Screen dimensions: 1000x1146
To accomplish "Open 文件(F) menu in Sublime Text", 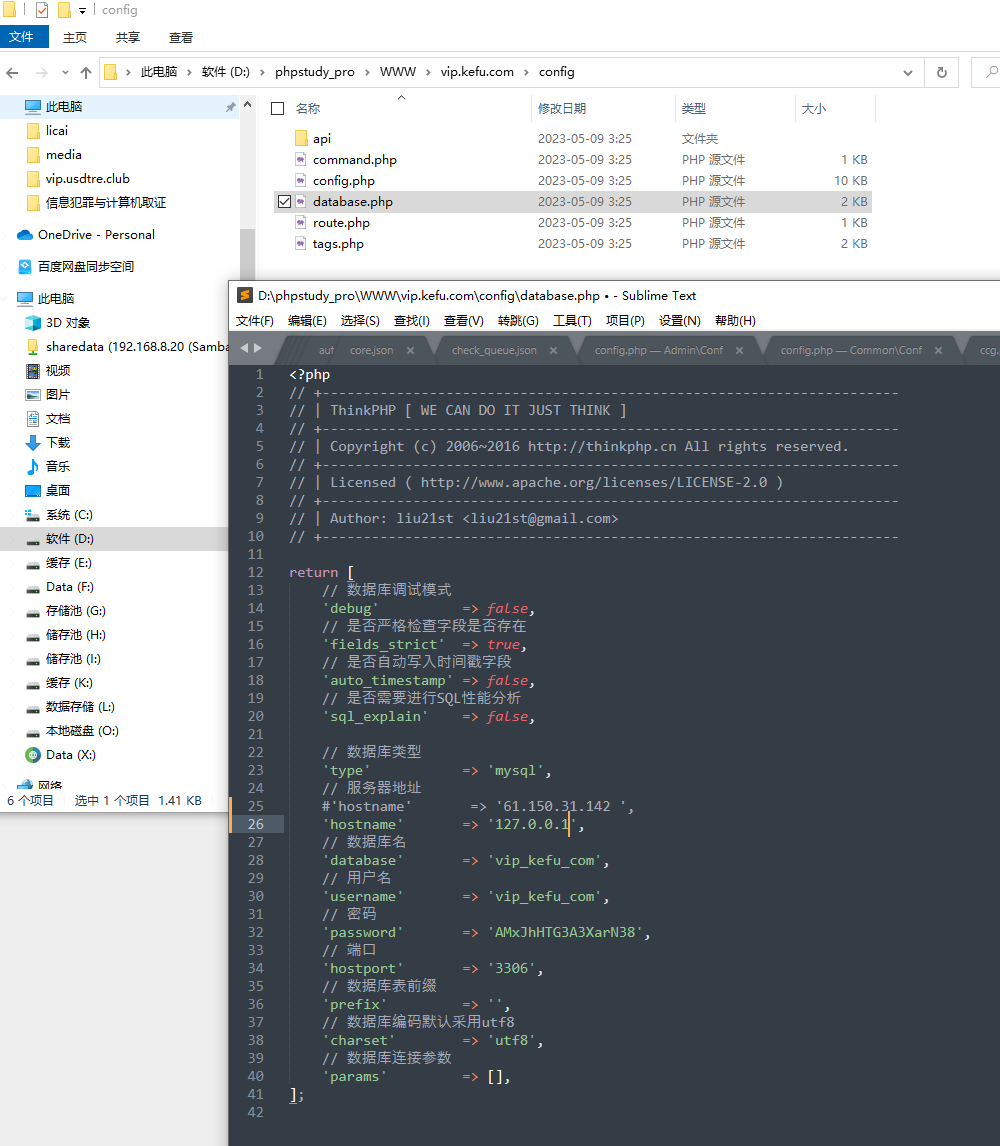I will (x=254, y=321).
